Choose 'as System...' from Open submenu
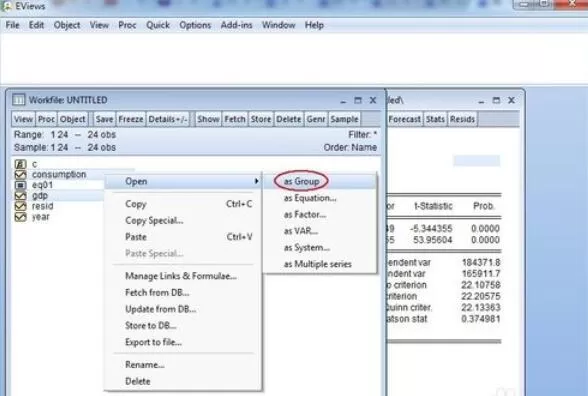Viewport: 588px width, 396px height. click(x=320, y=248)
